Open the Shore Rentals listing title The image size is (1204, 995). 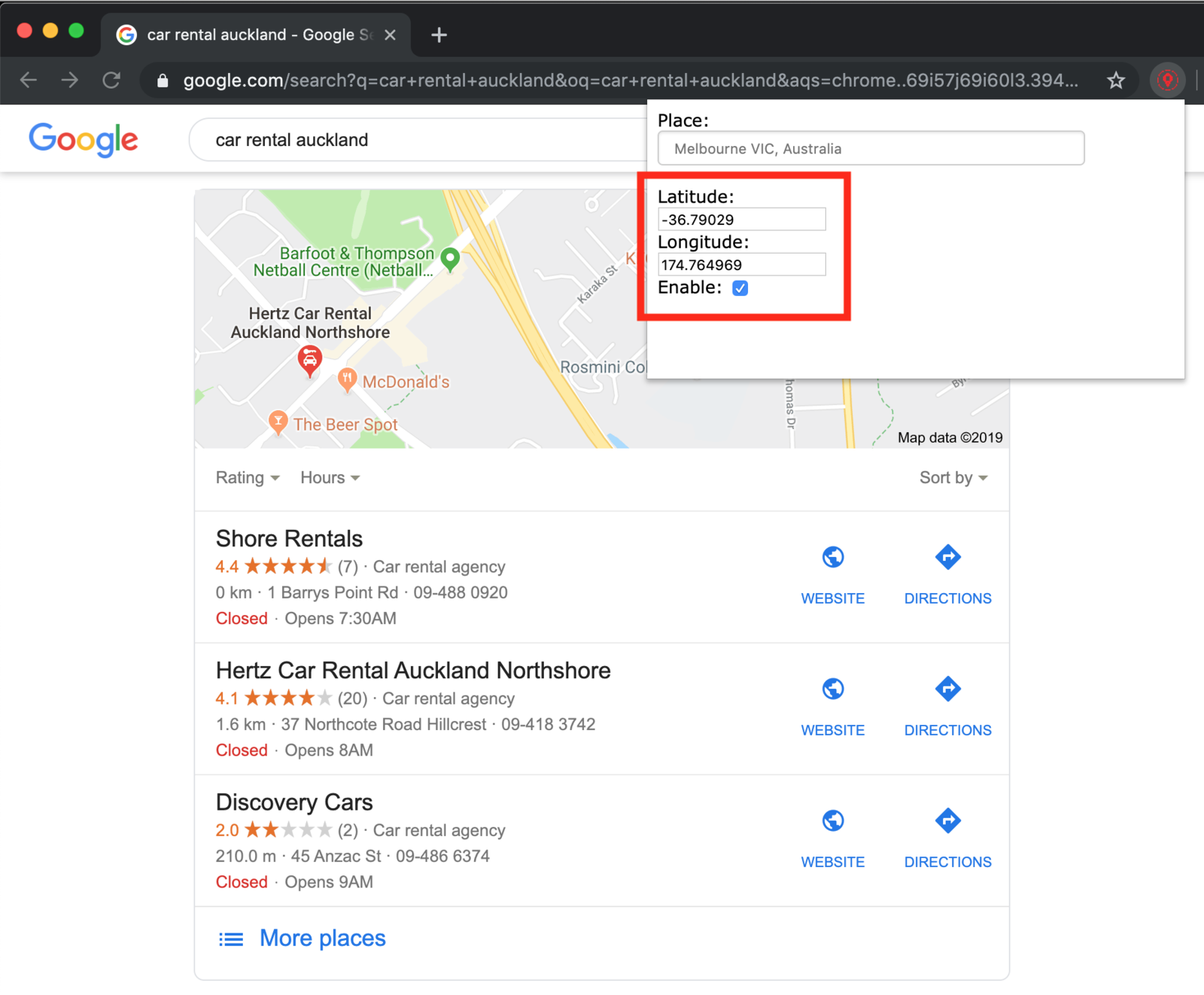[x=289, y=539]
